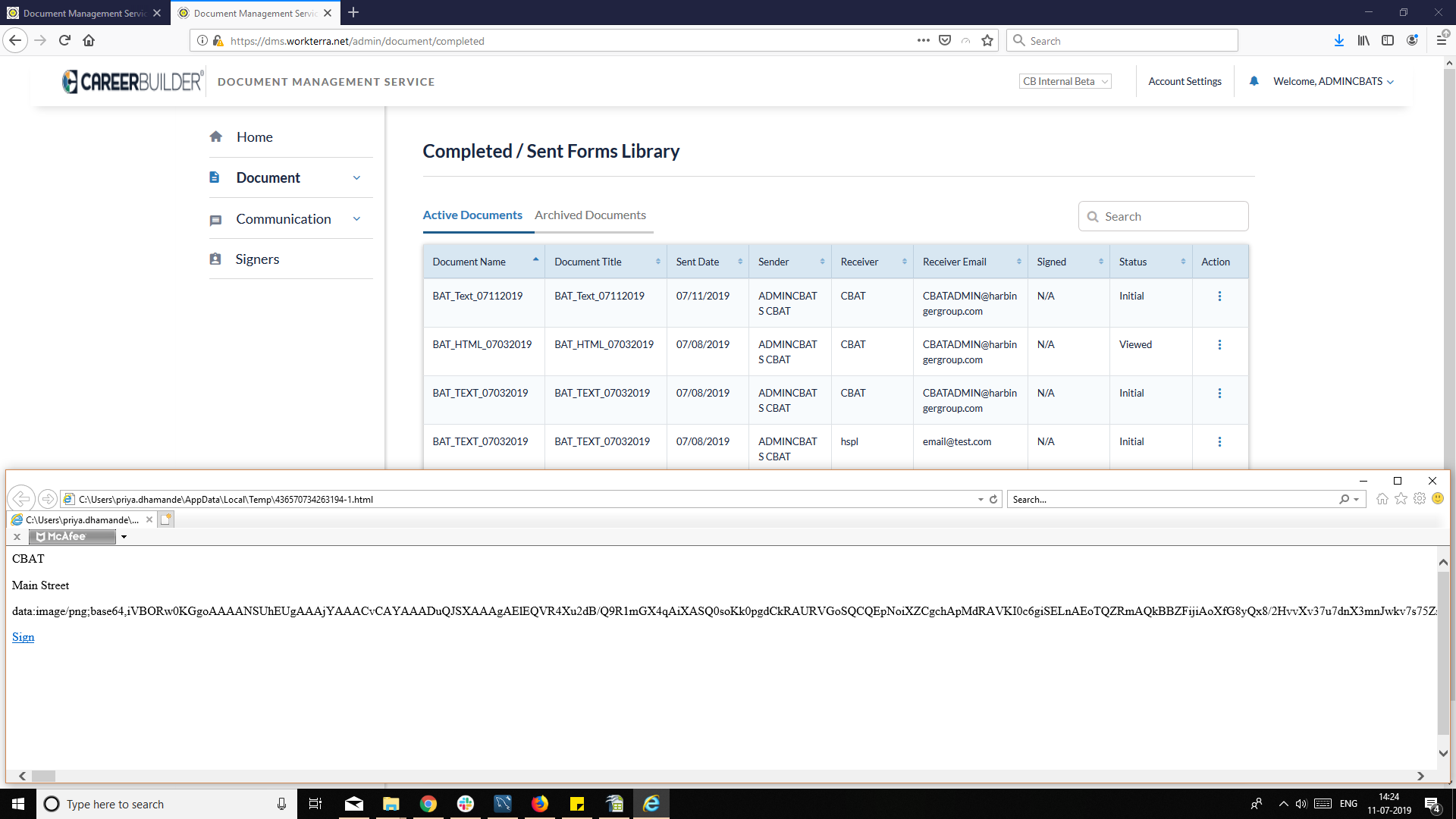Click the notification bell icon

(x=1254, y=81)
